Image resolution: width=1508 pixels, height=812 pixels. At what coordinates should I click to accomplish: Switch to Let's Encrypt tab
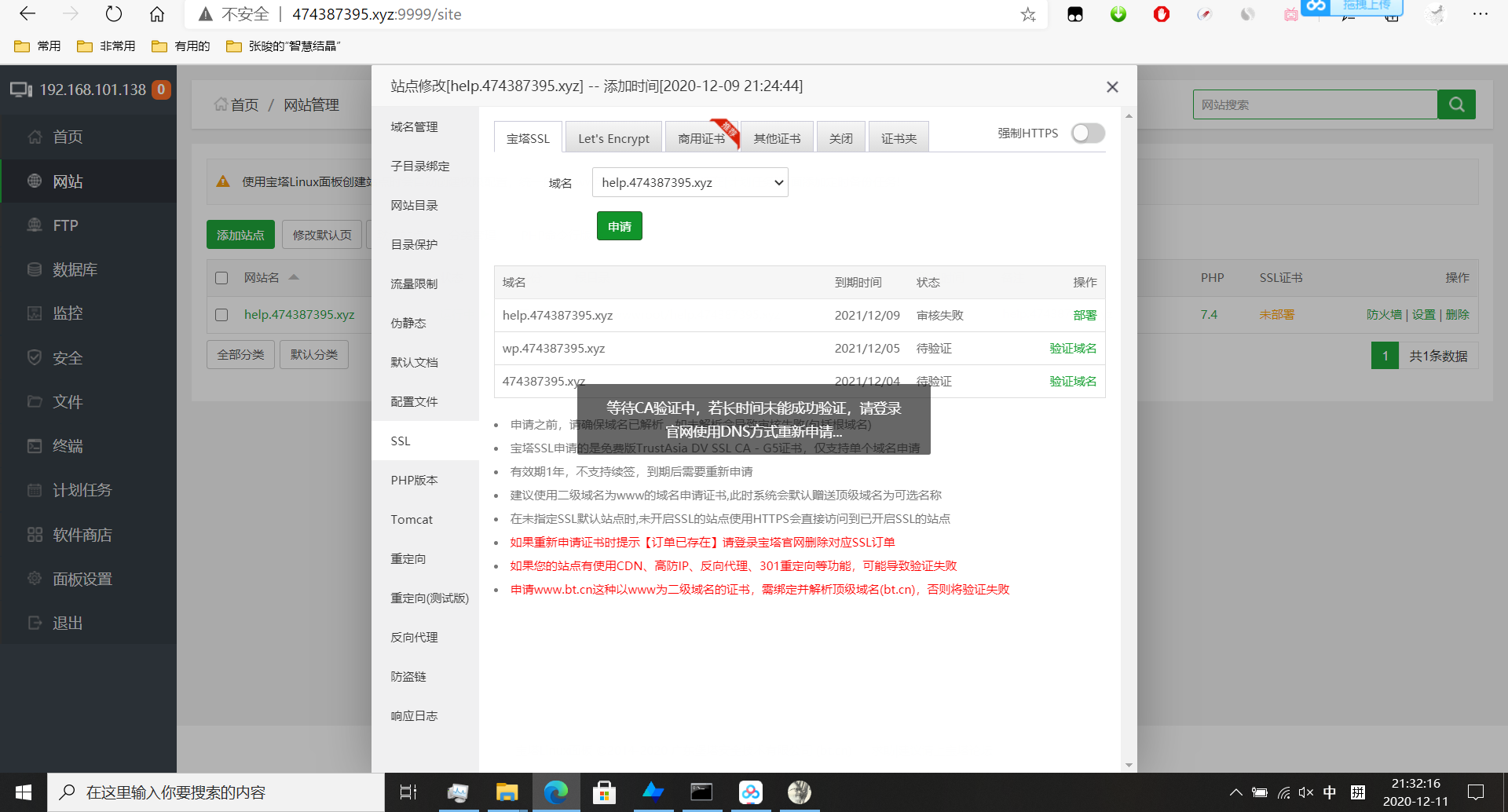pyautogui.click(x=613, y=138)
